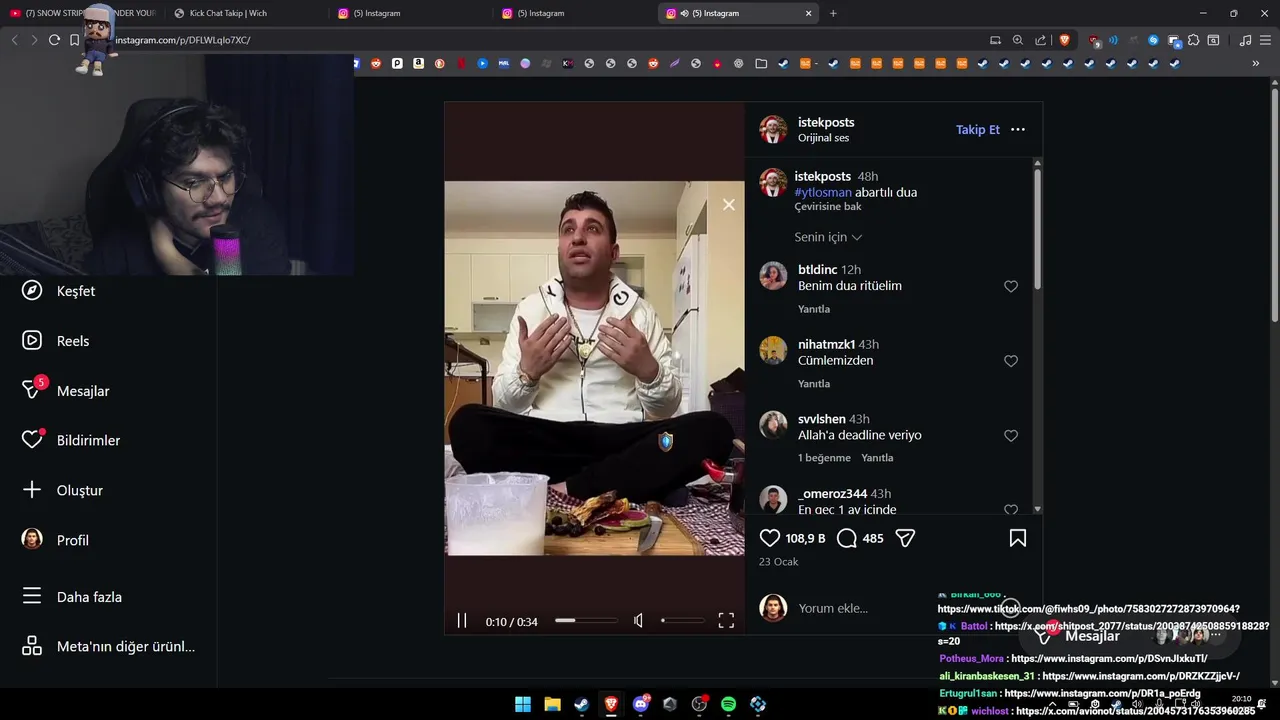Switch to the SNOW STRIPP YouTube tab
The image size is (1280, 720).
(82, 13)
